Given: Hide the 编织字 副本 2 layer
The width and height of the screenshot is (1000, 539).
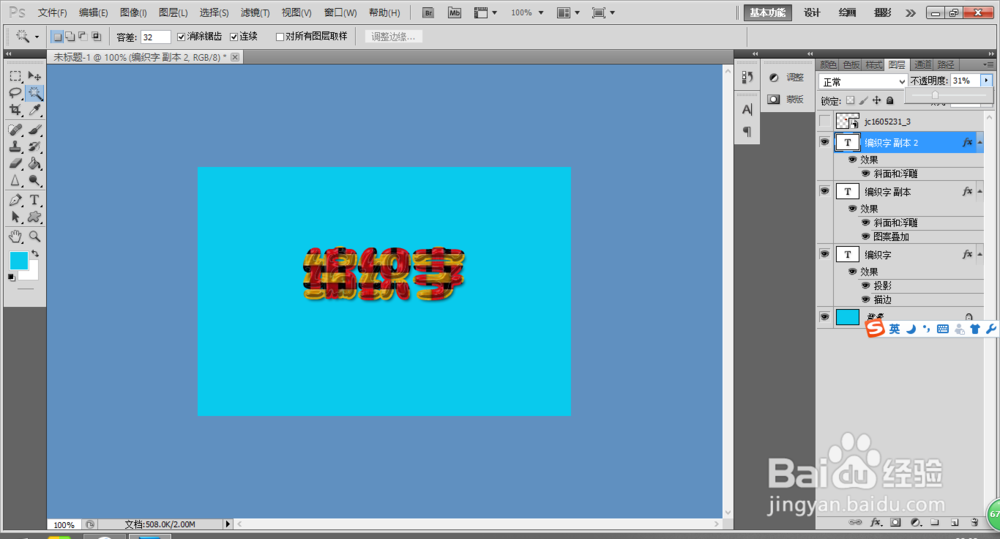Looking at the screenshot, I should (825, 142).
